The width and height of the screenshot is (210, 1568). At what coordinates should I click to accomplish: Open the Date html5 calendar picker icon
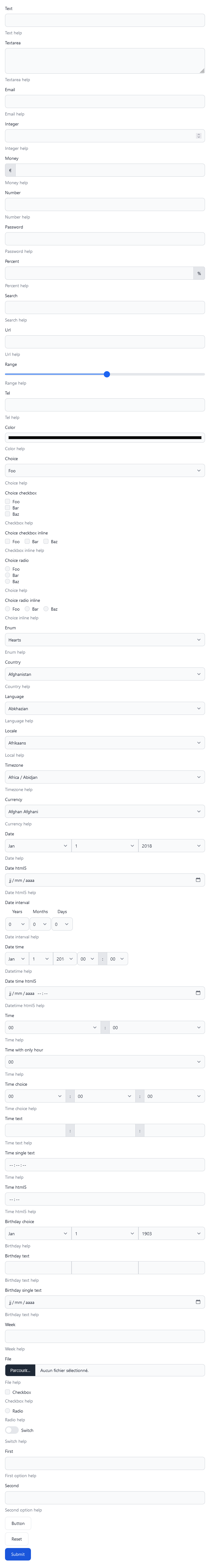click(x=198, y=880)
